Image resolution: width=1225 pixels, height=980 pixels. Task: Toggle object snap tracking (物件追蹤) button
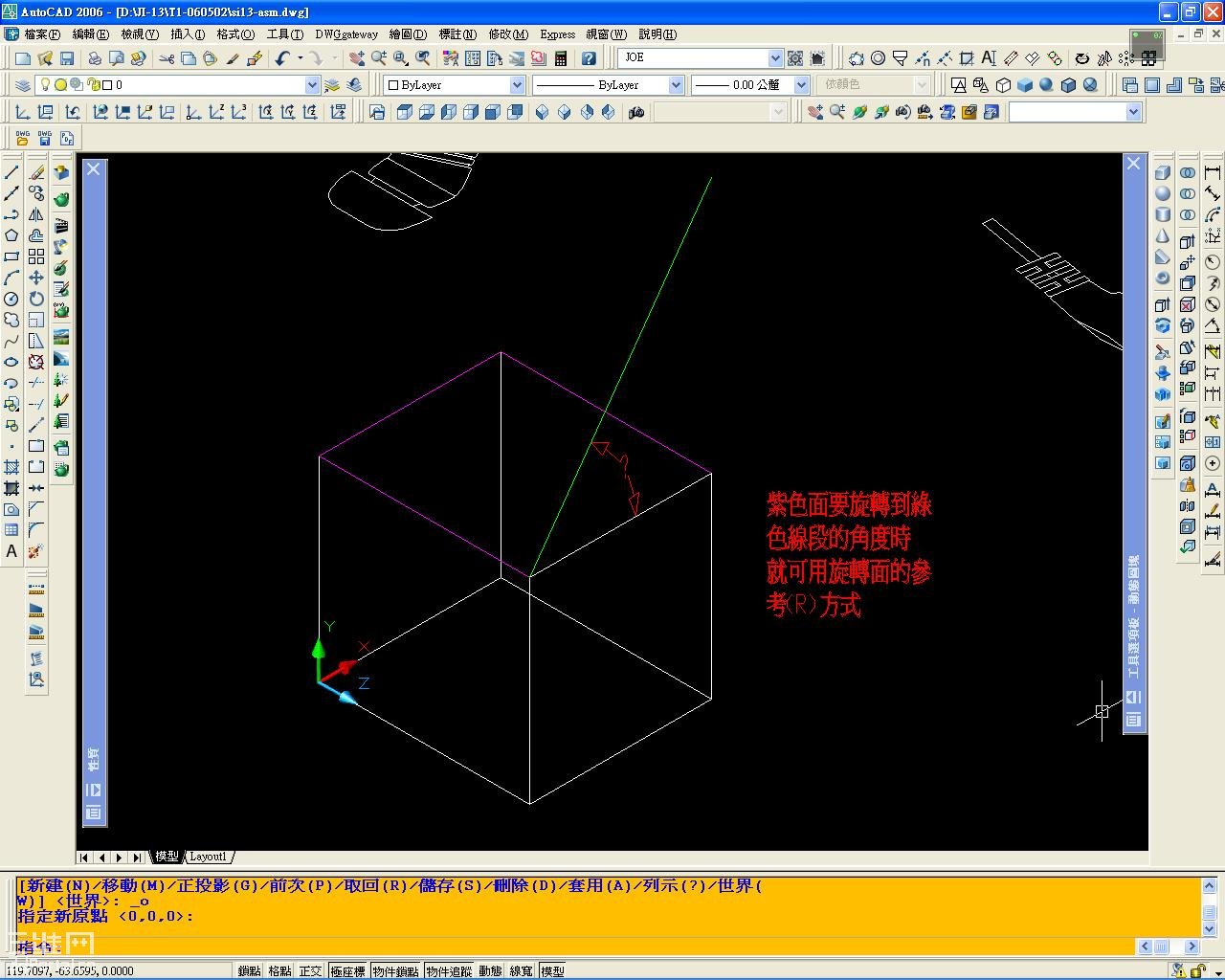[x=449, y=970]
